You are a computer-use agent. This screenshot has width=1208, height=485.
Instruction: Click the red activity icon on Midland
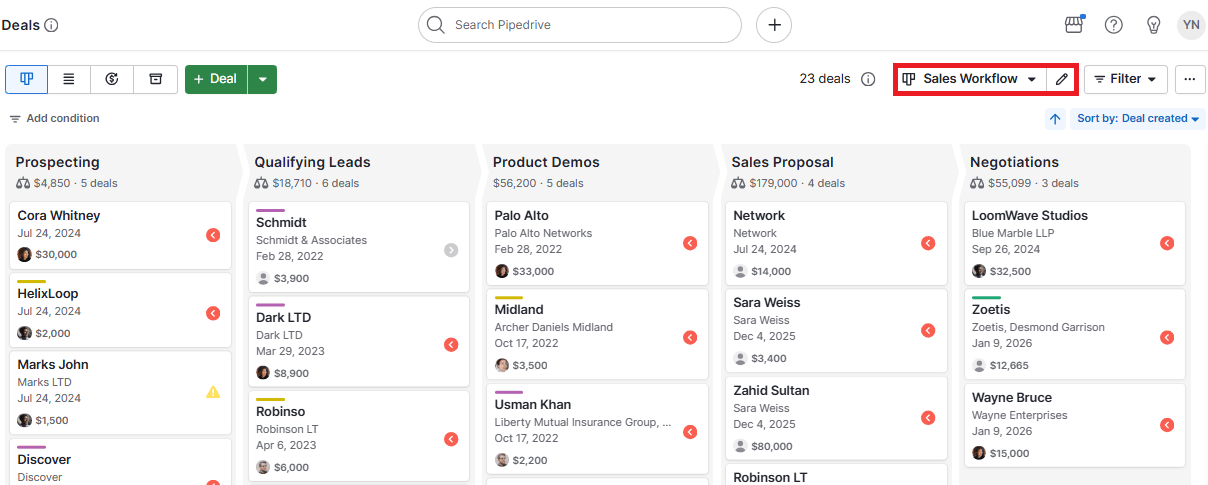[690, 337]
